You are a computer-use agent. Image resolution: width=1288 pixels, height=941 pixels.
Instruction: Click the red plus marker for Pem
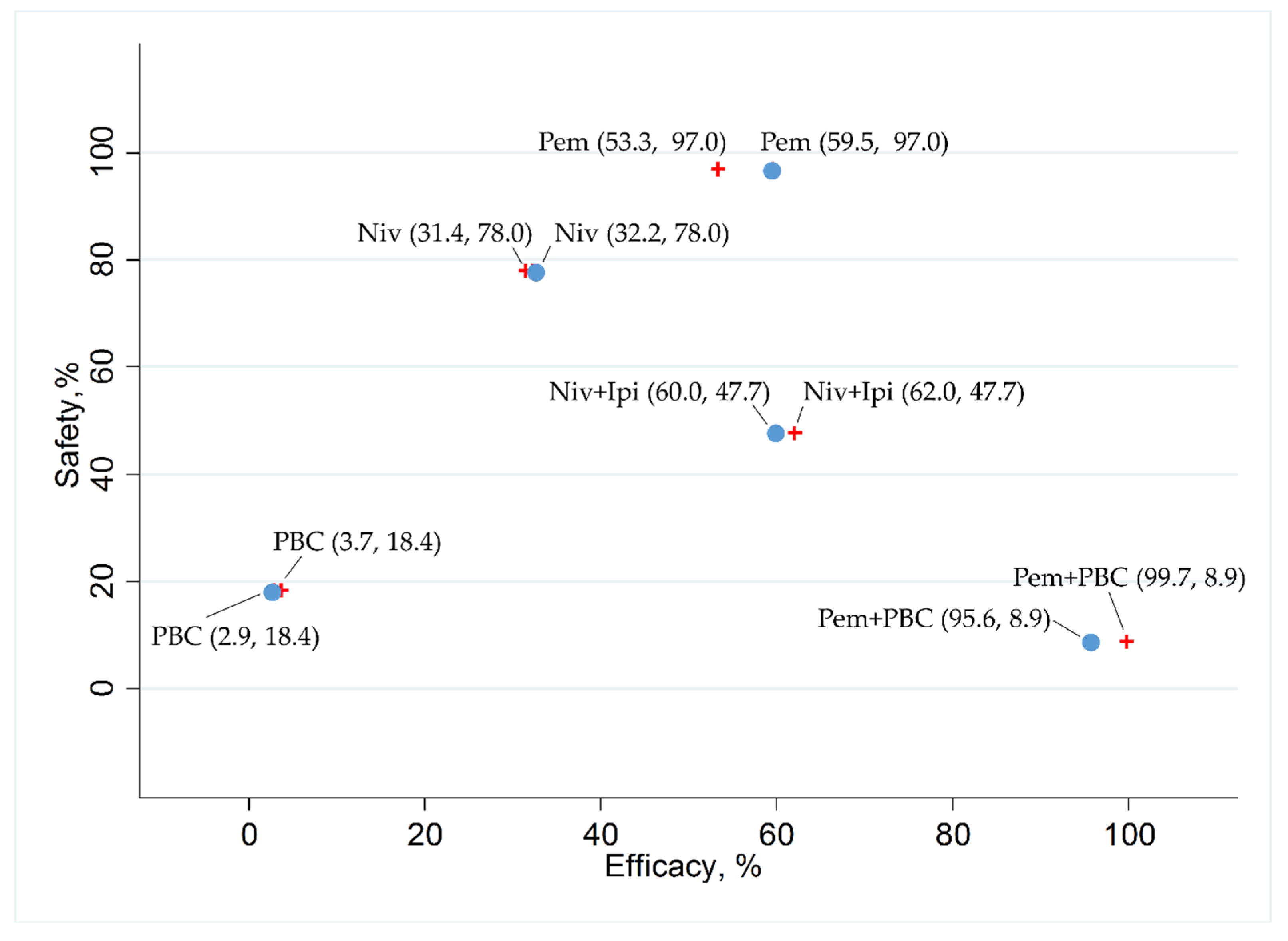(718, 169)
